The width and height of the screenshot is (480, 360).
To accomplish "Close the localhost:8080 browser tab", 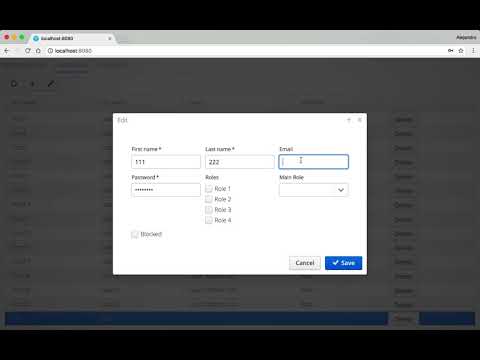I will pos(110,38).
